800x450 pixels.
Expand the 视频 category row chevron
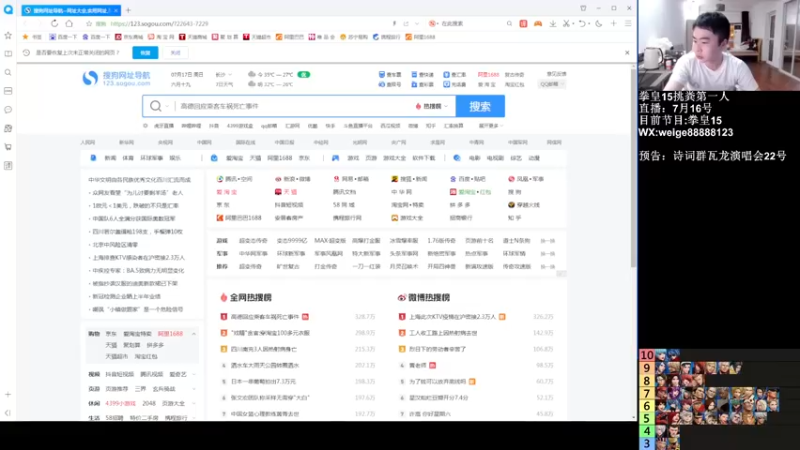(194, 374)
